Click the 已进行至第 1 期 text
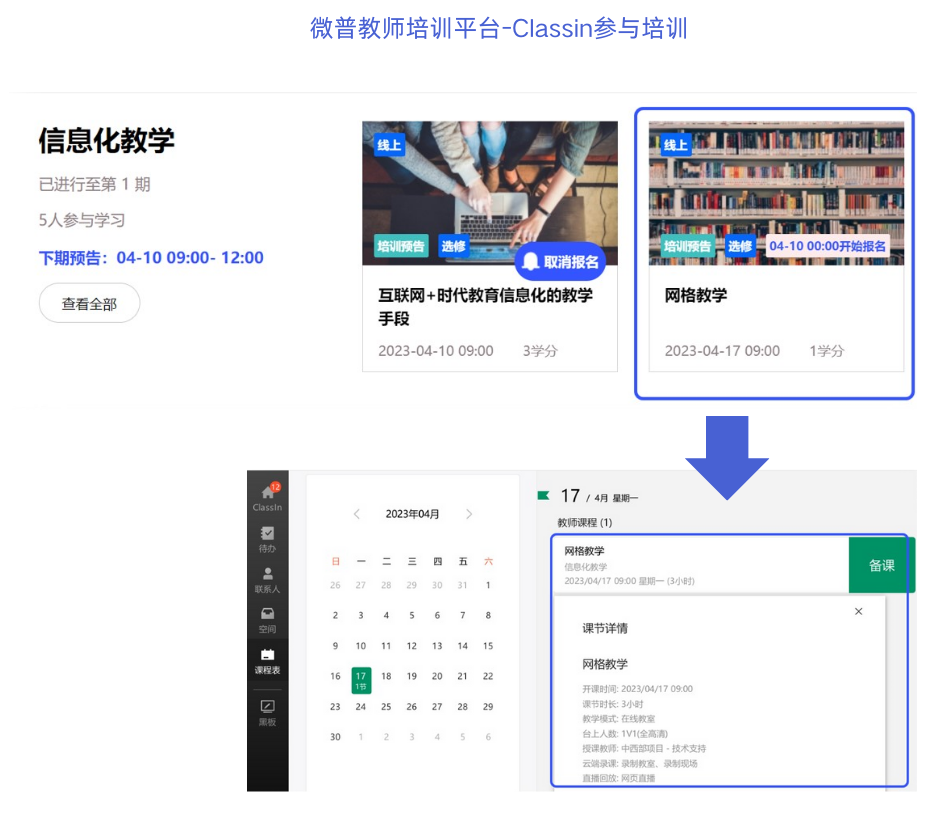The width and height of the screenshot is (950, 820). pyautogui.click(x=95, y=184)
